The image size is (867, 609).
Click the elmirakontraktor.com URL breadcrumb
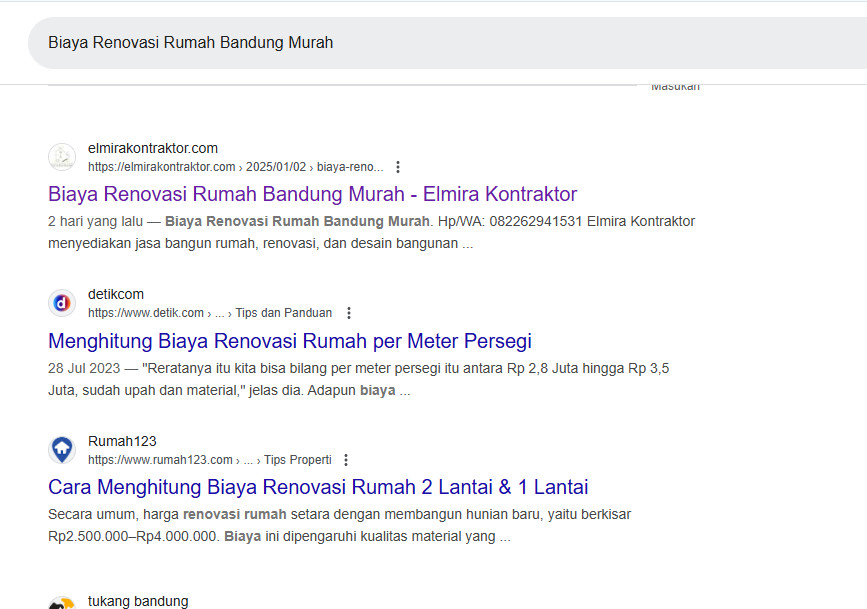click(236, 167)
